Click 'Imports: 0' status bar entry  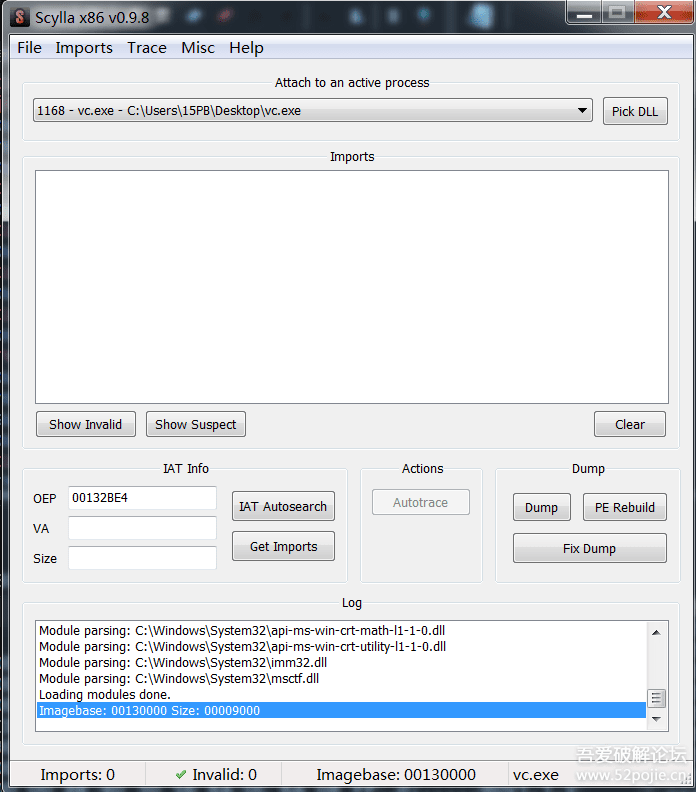(77, 774)
